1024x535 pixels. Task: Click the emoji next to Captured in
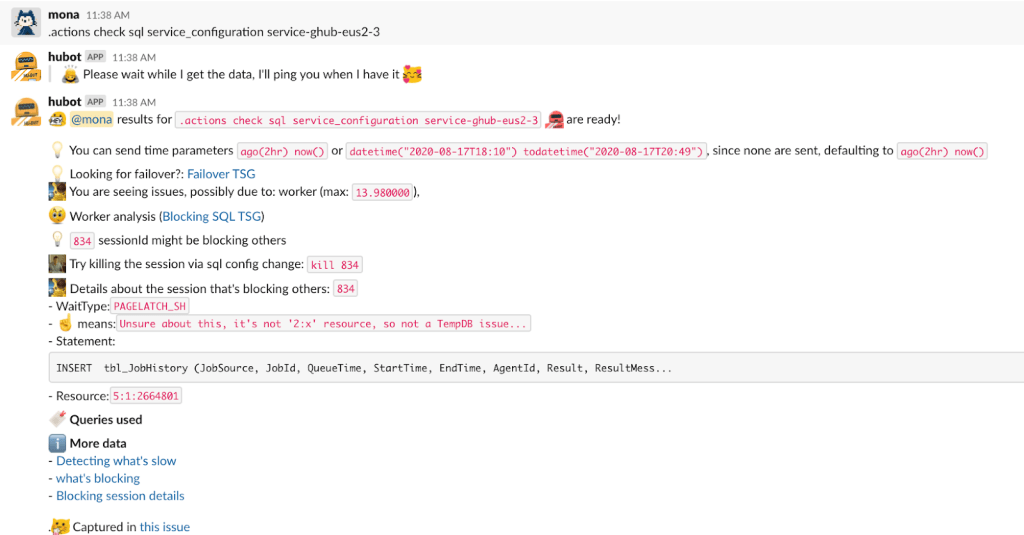click(60, 527)
